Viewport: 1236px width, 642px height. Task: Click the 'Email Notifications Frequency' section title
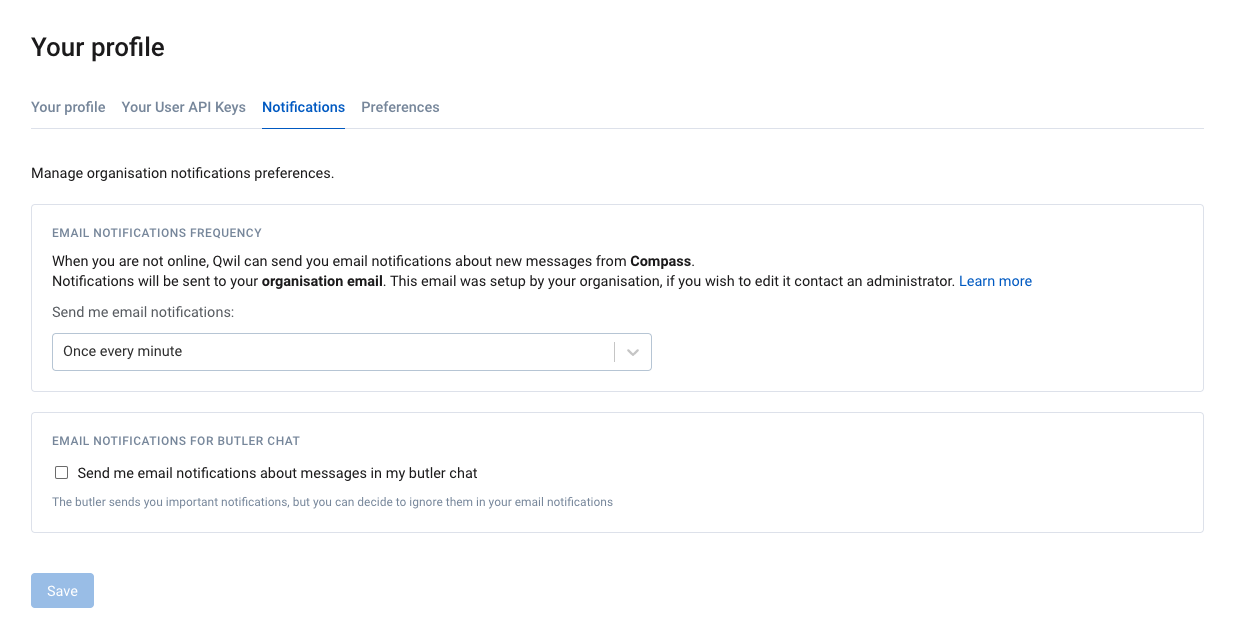tap(157, 233)
